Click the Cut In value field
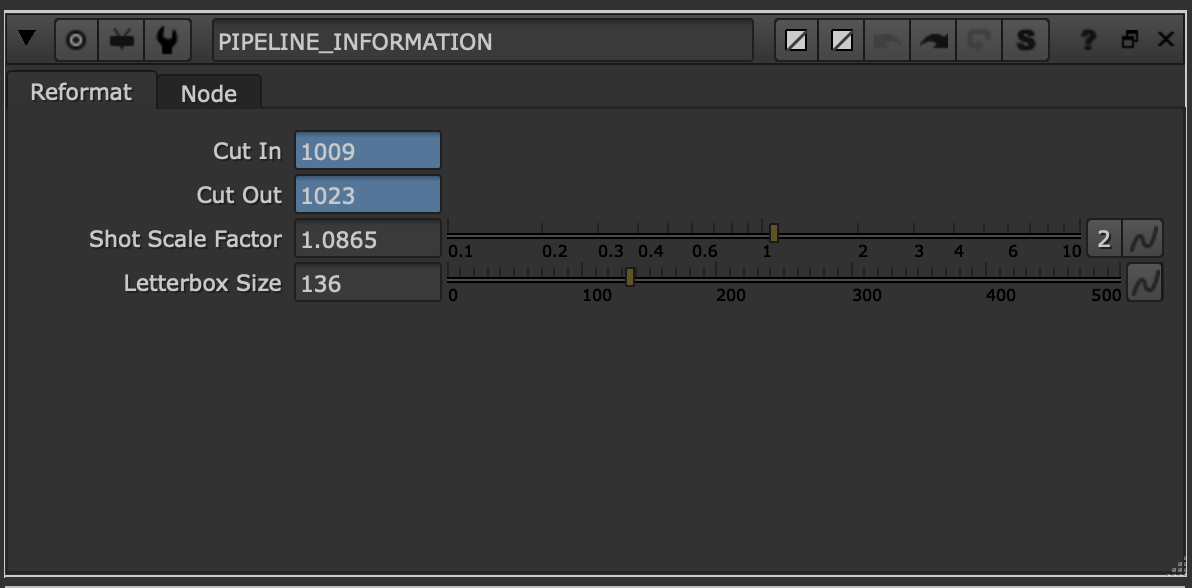Image resolution: width=1192 pixels, height=588 pixels. tap(367, 151)
